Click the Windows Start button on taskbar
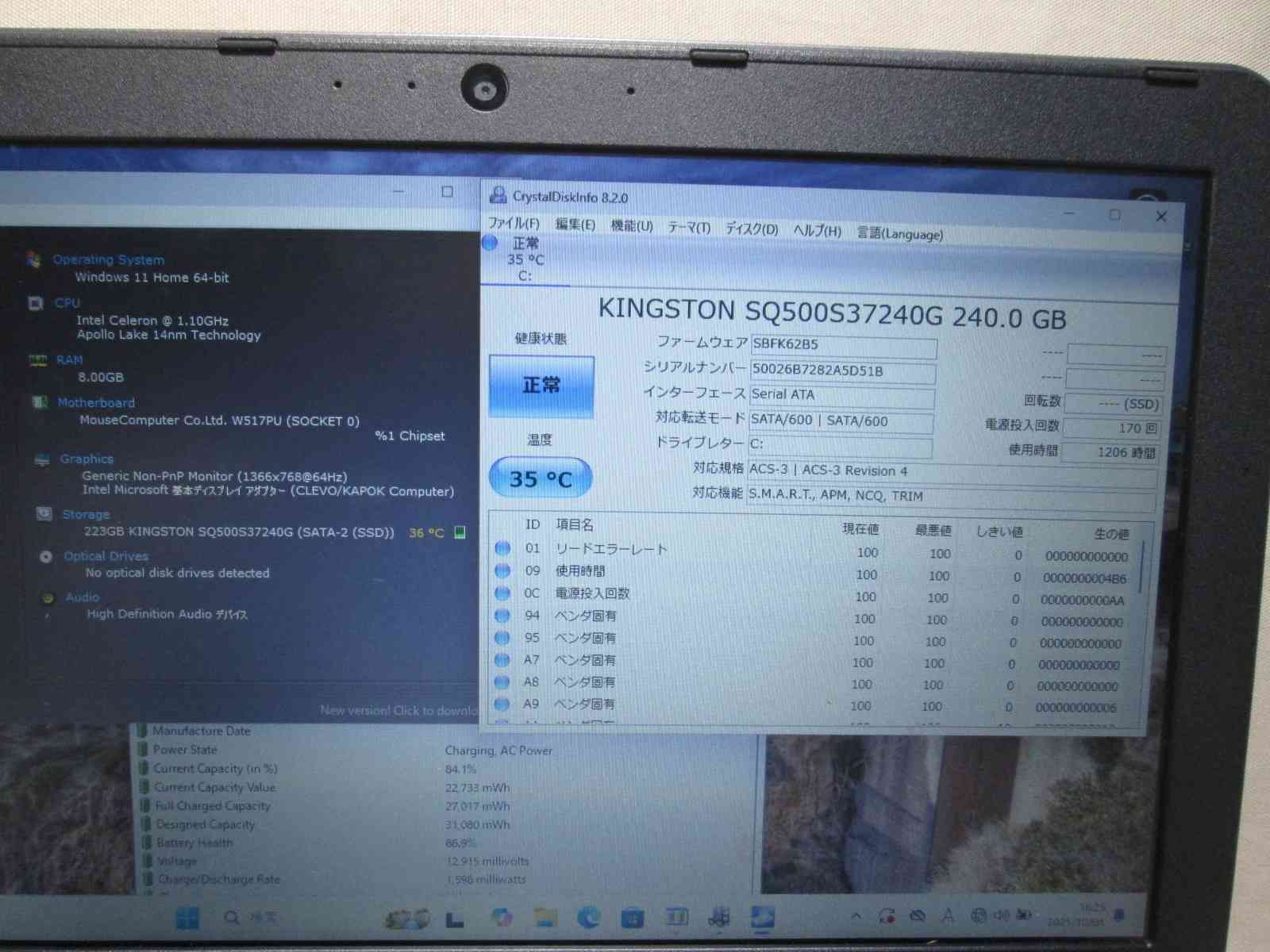This screenshot has height=952, width=1270. point(187,918)
